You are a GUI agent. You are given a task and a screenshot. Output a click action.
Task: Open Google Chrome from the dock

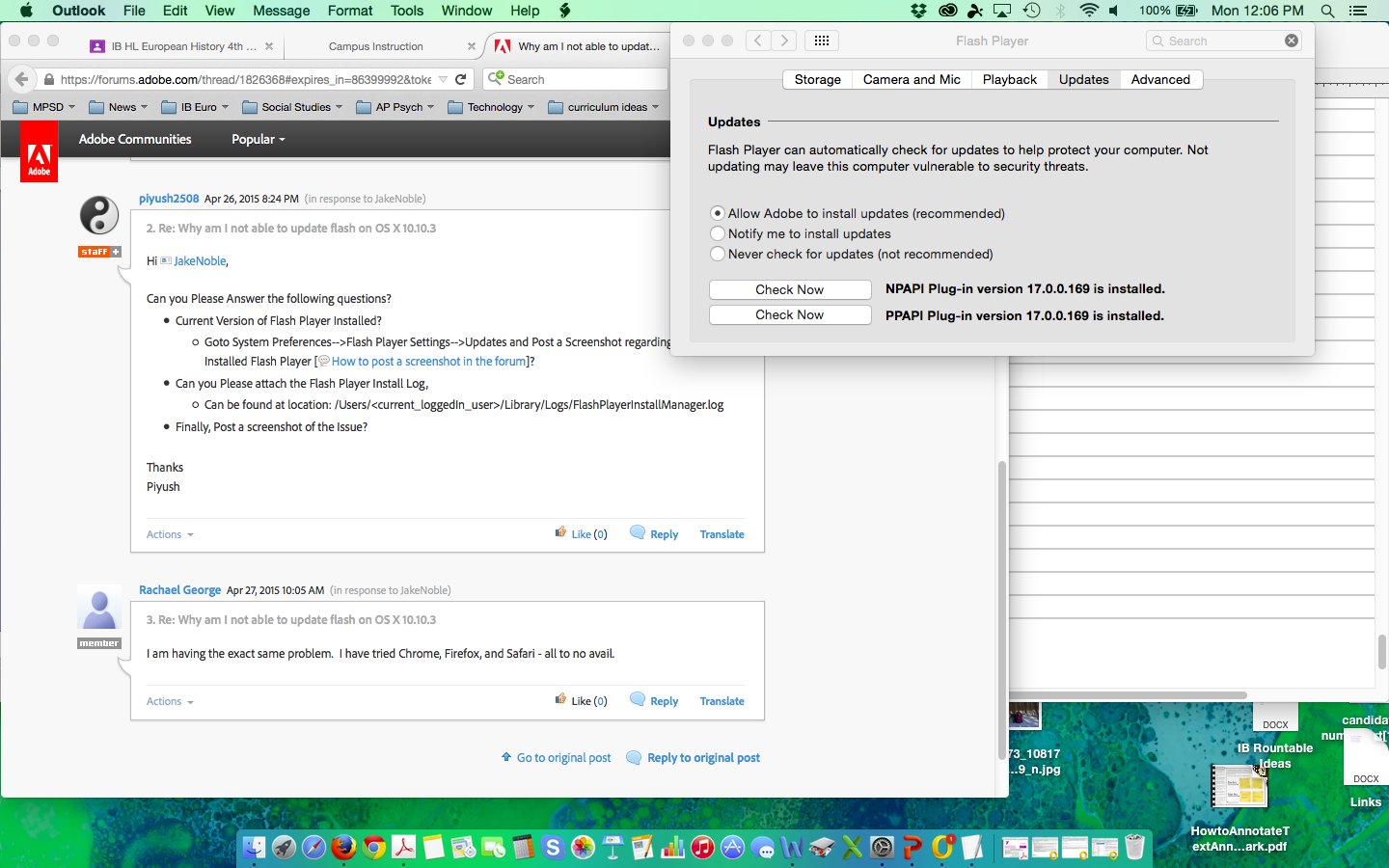(373, 847)
